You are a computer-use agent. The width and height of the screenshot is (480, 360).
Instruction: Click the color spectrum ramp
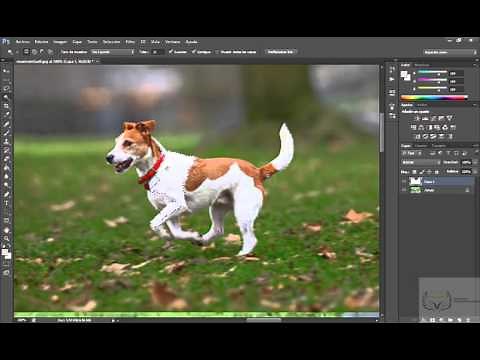pyautogui.click(x=434, y=98)
